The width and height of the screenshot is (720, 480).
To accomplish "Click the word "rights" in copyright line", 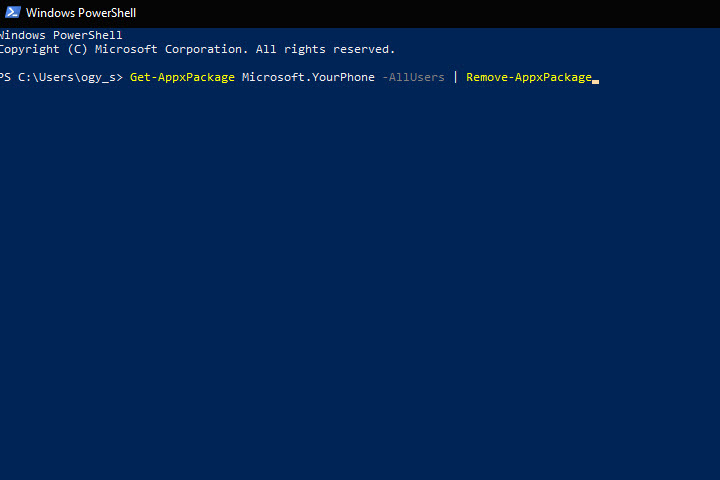I will [304, 49].
